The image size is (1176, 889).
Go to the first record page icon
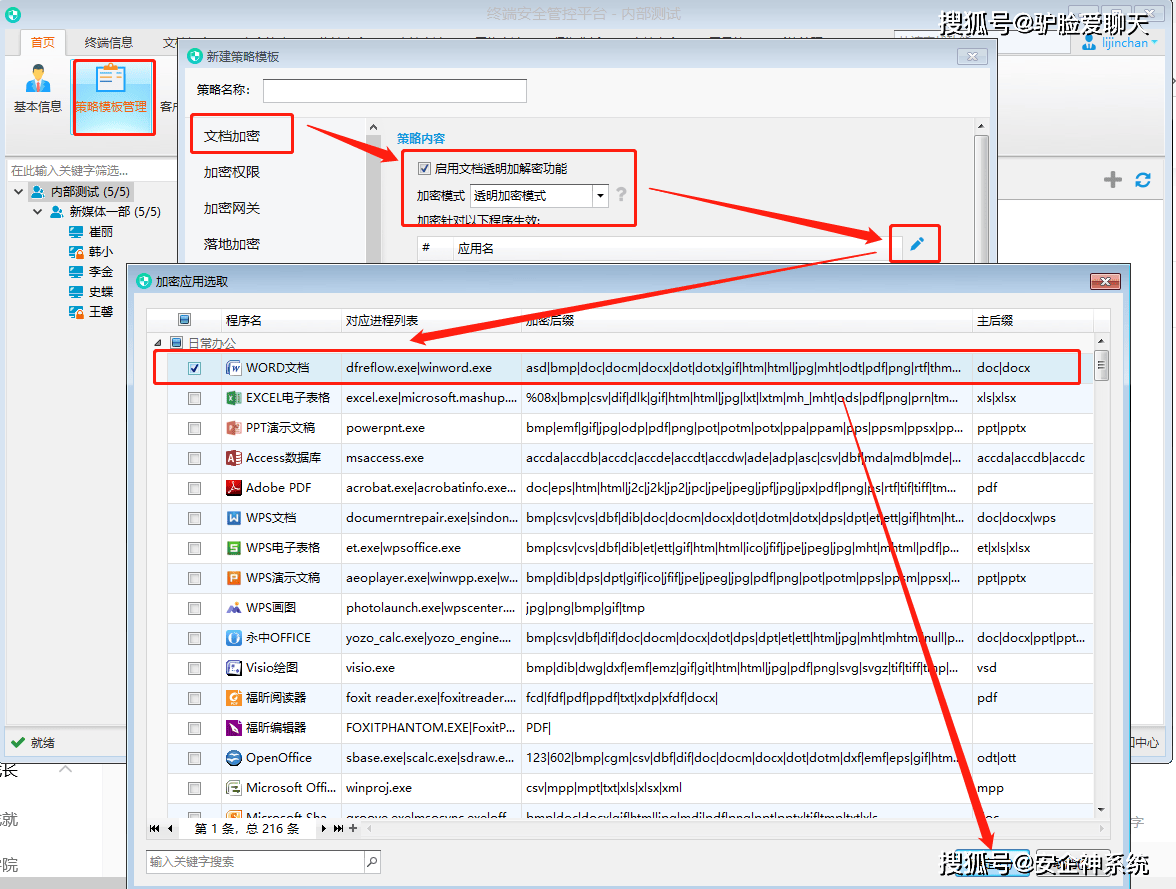point(154,828)
